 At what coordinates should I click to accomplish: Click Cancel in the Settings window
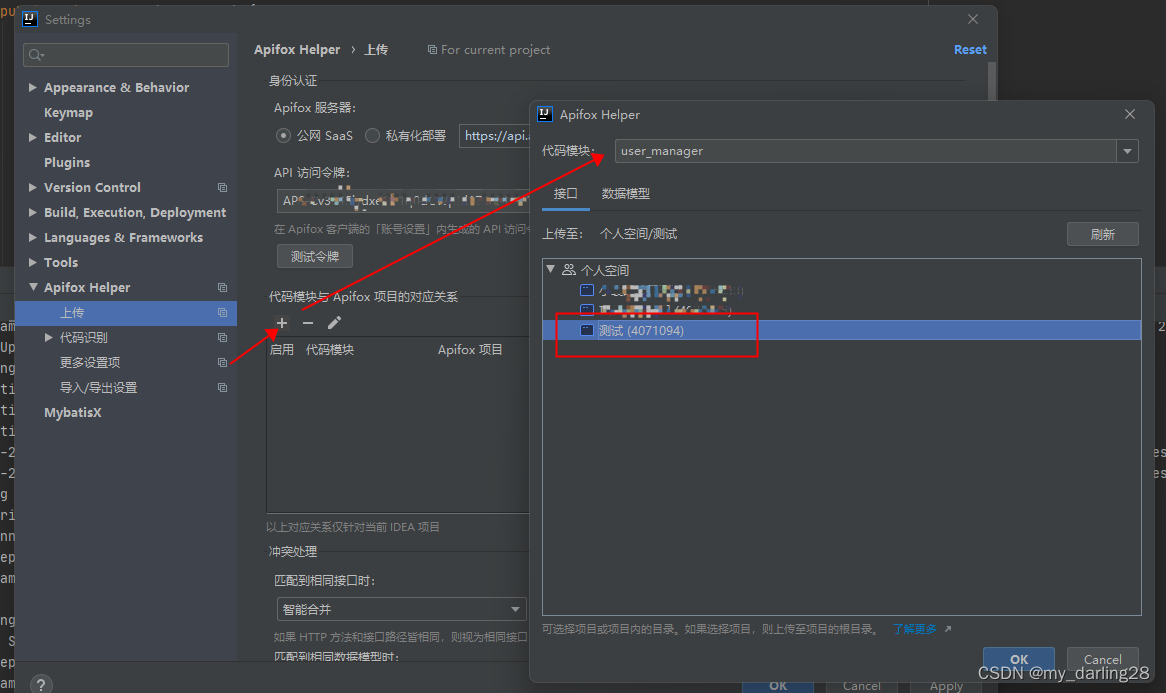[862, 686]
